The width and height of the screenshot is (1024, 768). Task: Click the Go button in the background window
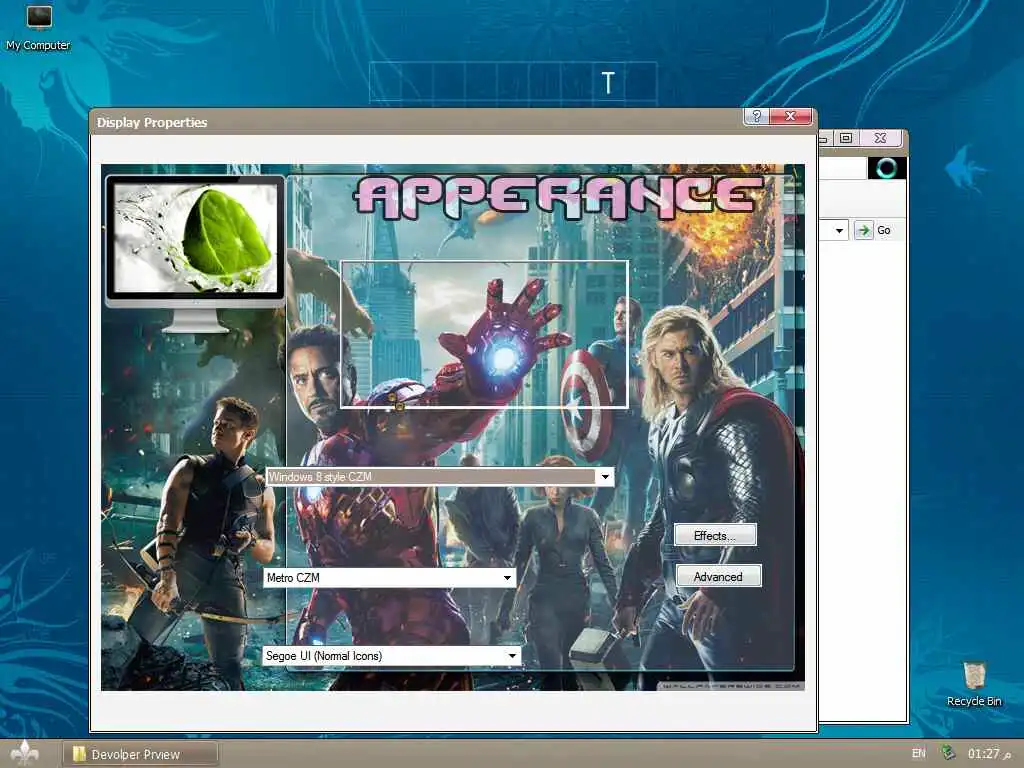884,230
